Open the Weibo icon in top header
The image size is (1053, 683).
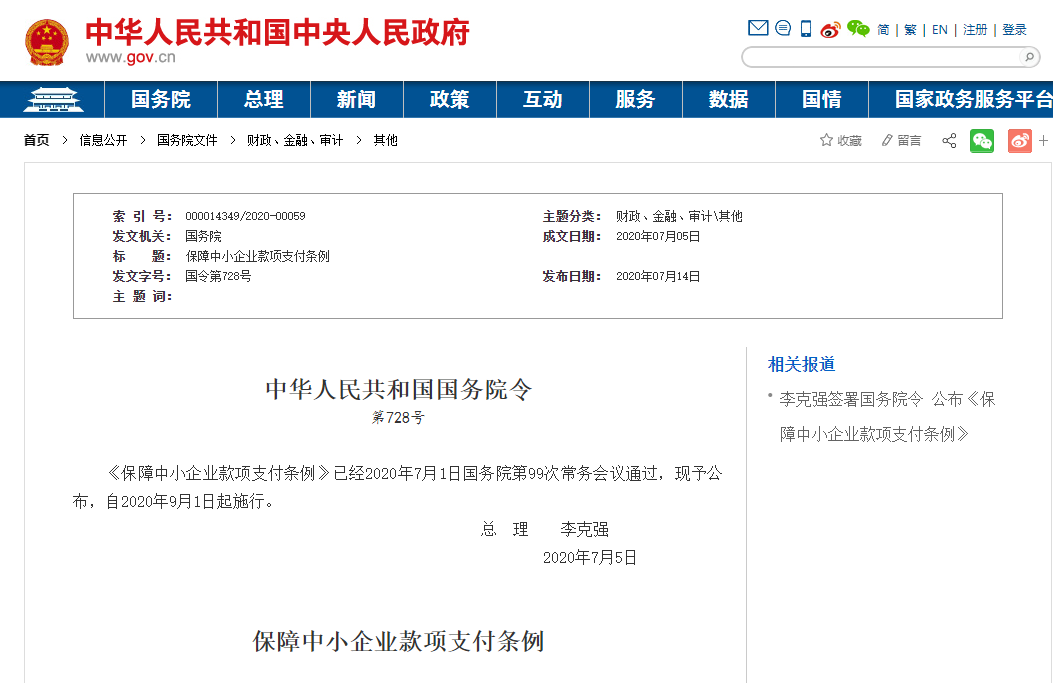point(831,30)
